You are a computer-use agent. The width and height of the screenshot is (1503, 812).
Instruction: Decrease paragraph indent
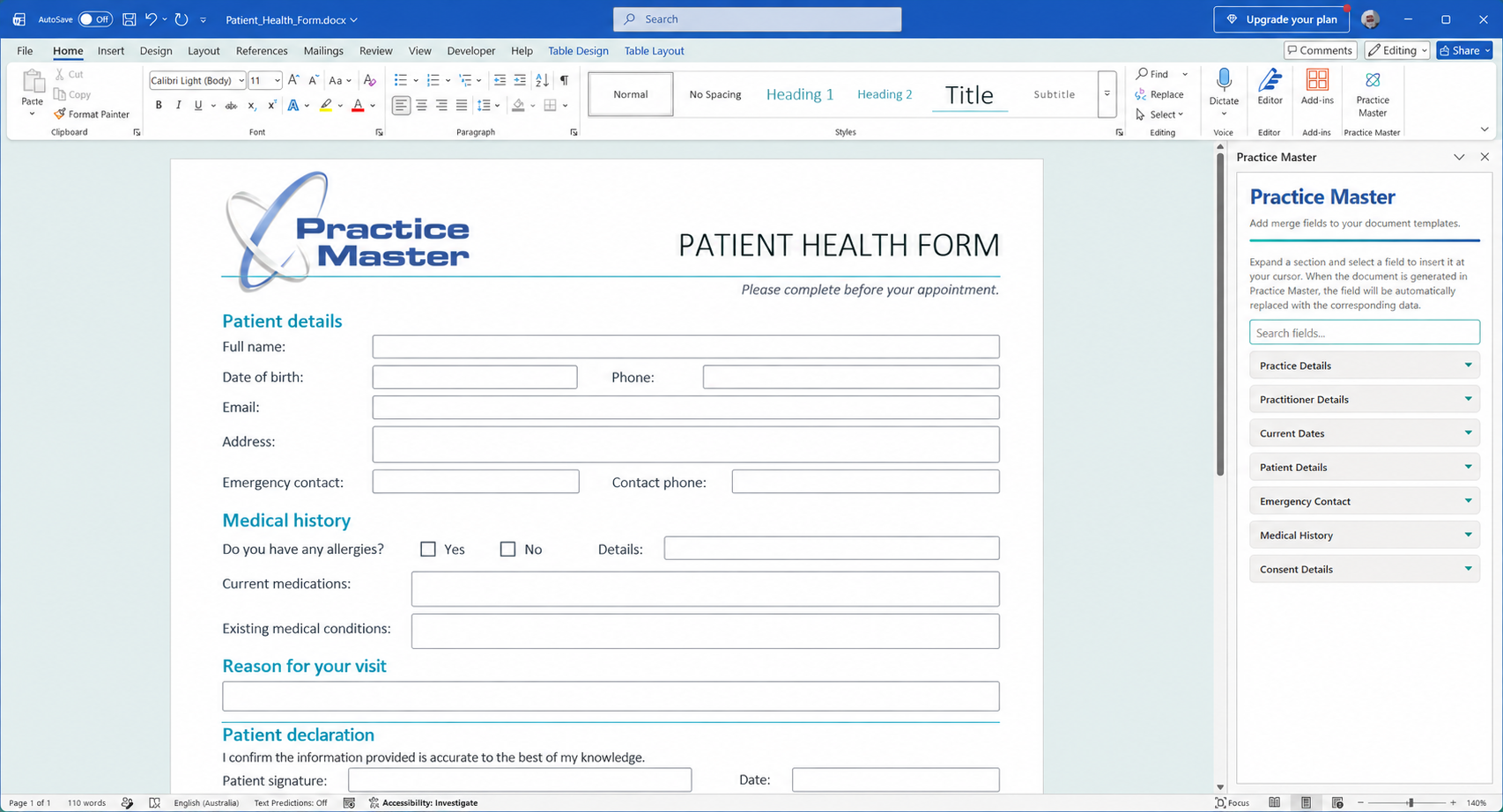coord(500,80)
